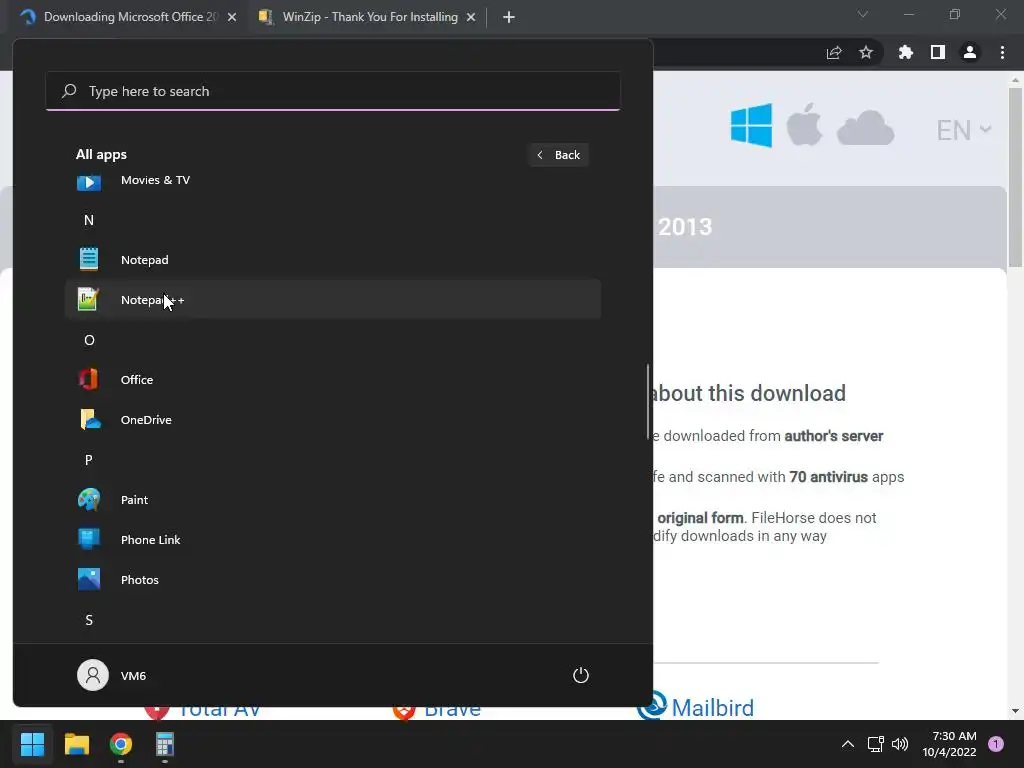Open the Calculator taskbar icon

165,744
